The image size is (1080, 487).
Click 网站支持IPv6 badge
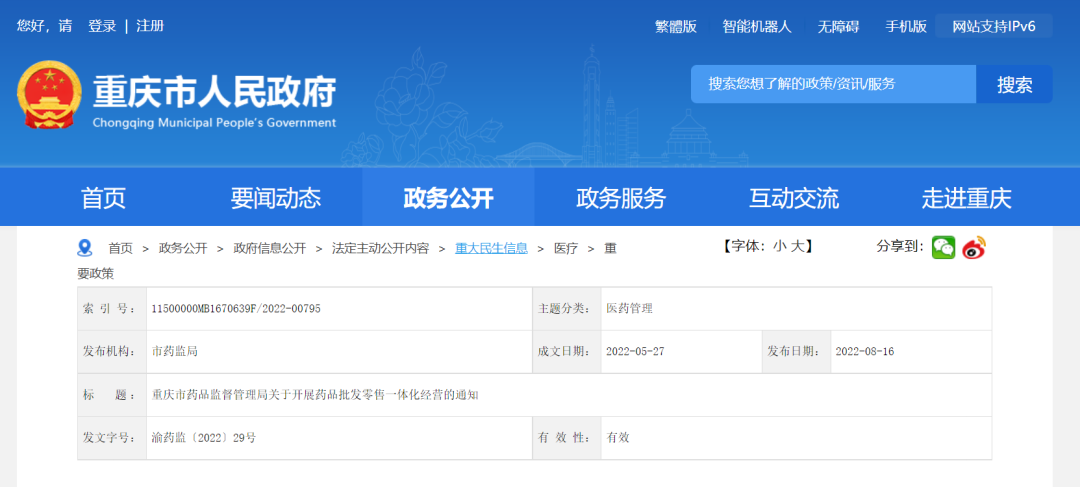pyautogui.click(x=994, y=27)
